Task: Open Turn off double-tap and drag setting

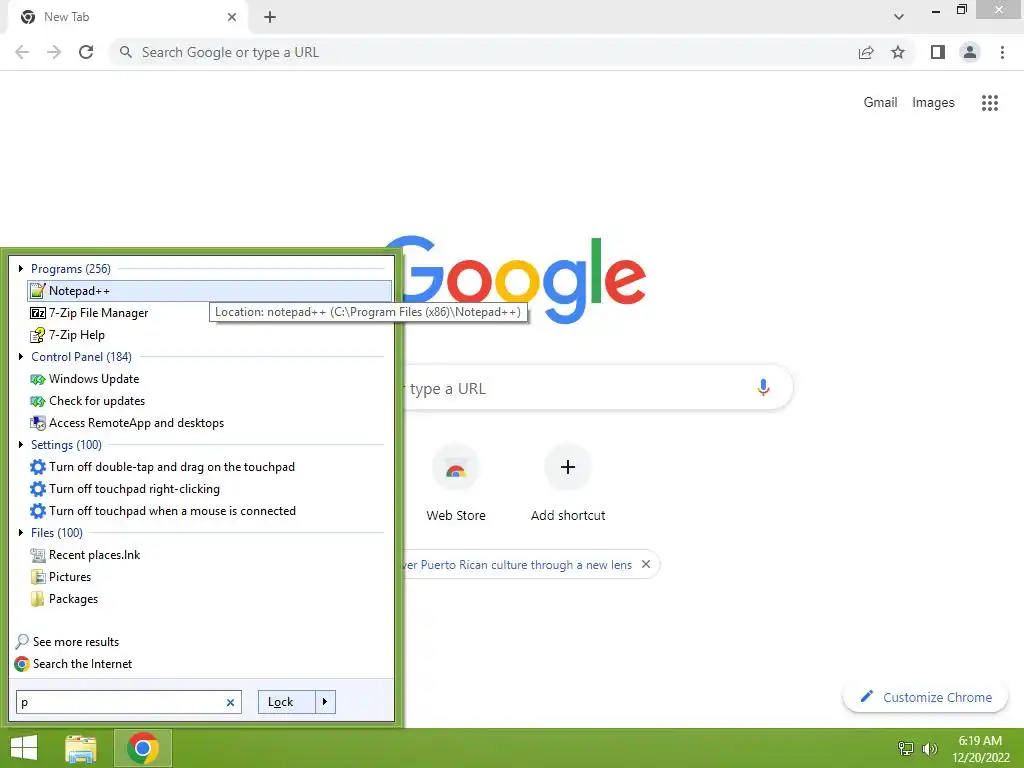Action: tap(172, 467)
